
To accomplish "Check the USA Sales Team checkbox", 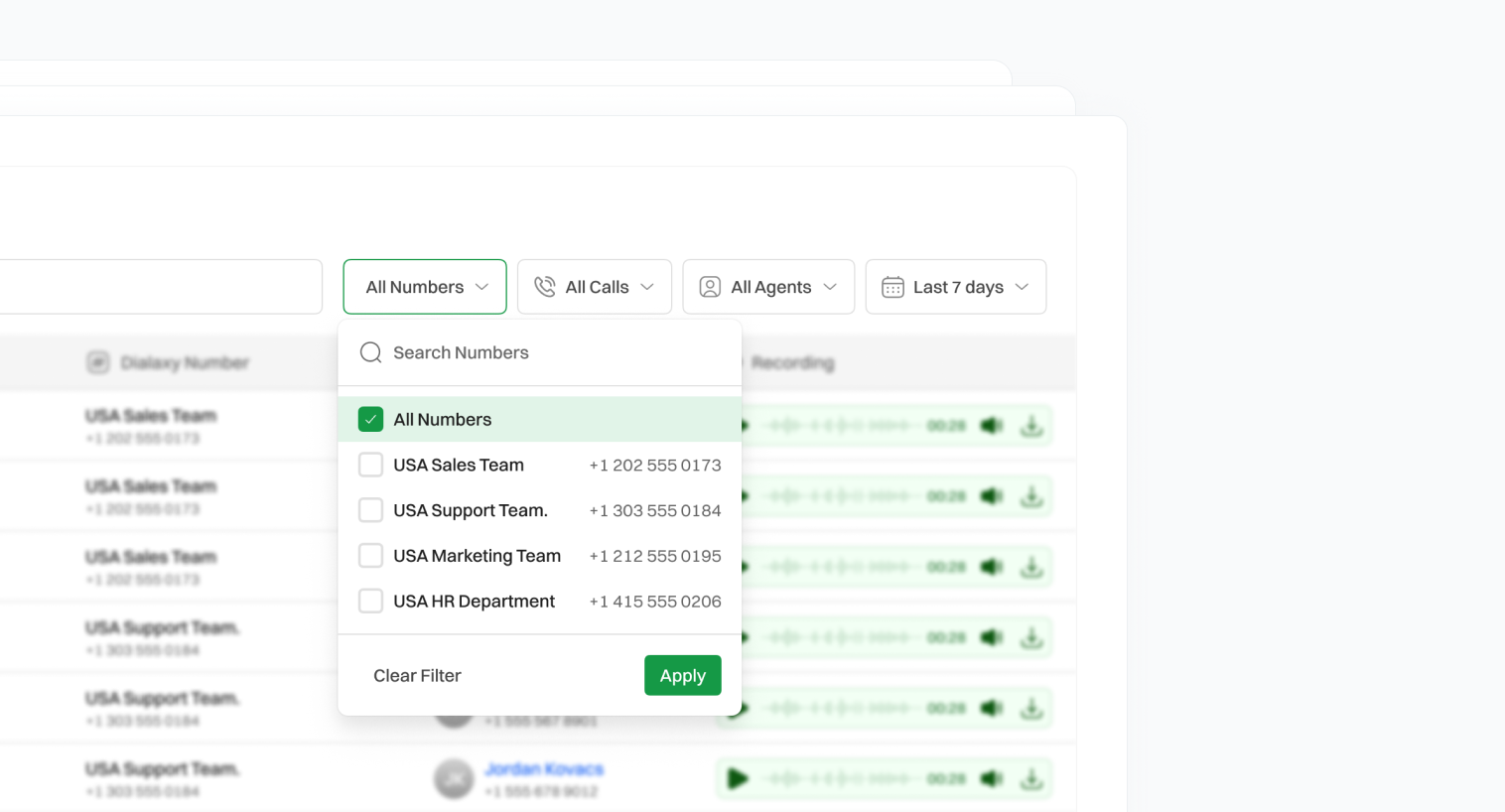I will coord(370,466).
